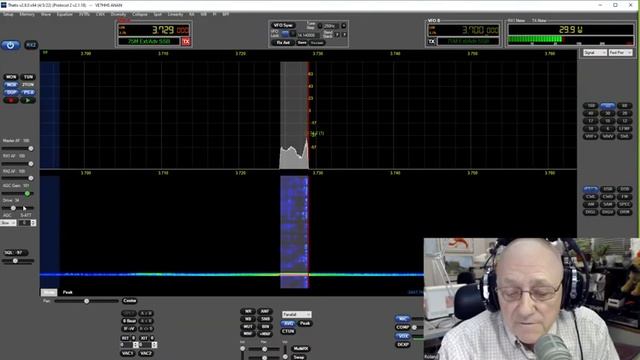This screenshot has height=360, width=640.
Task: Toggle the NB noise blanker button
Action: click(x=248, y=319)
